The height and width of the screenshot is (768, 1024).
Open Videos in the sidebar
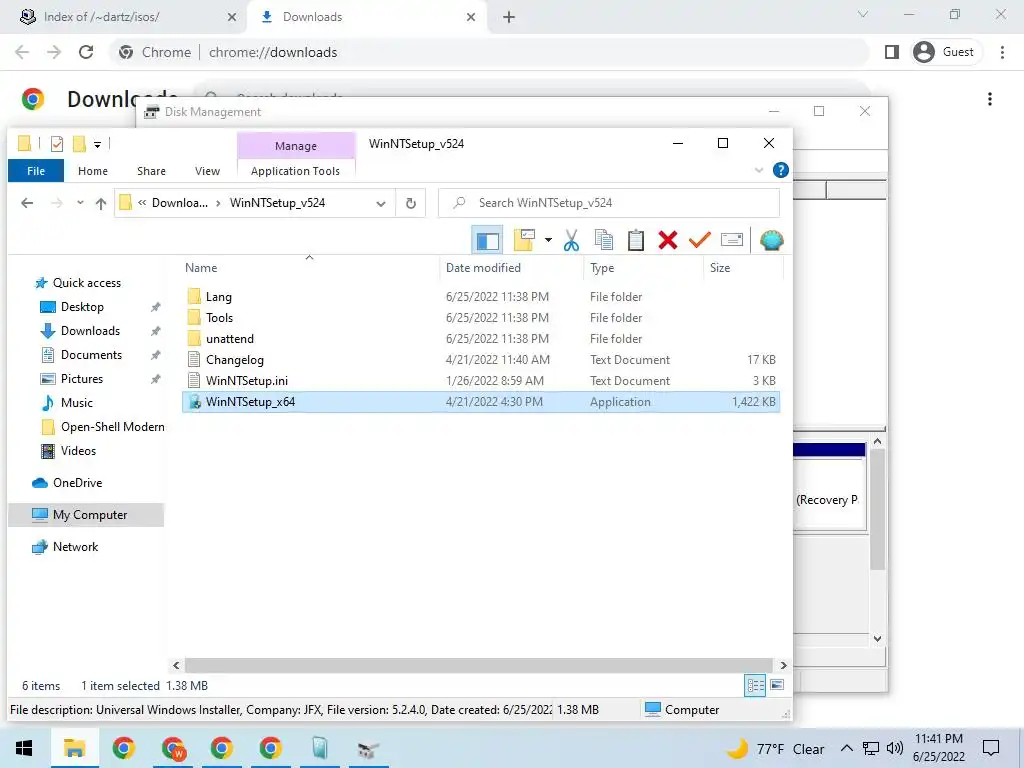pos(78,451)
